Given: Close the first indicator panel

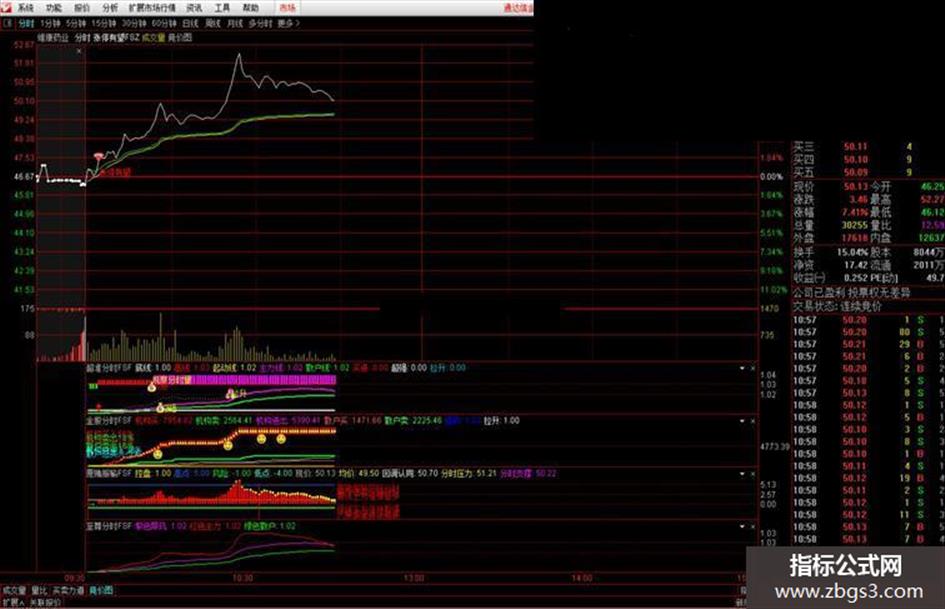Looking at the screenshot, I should [753, 368].
